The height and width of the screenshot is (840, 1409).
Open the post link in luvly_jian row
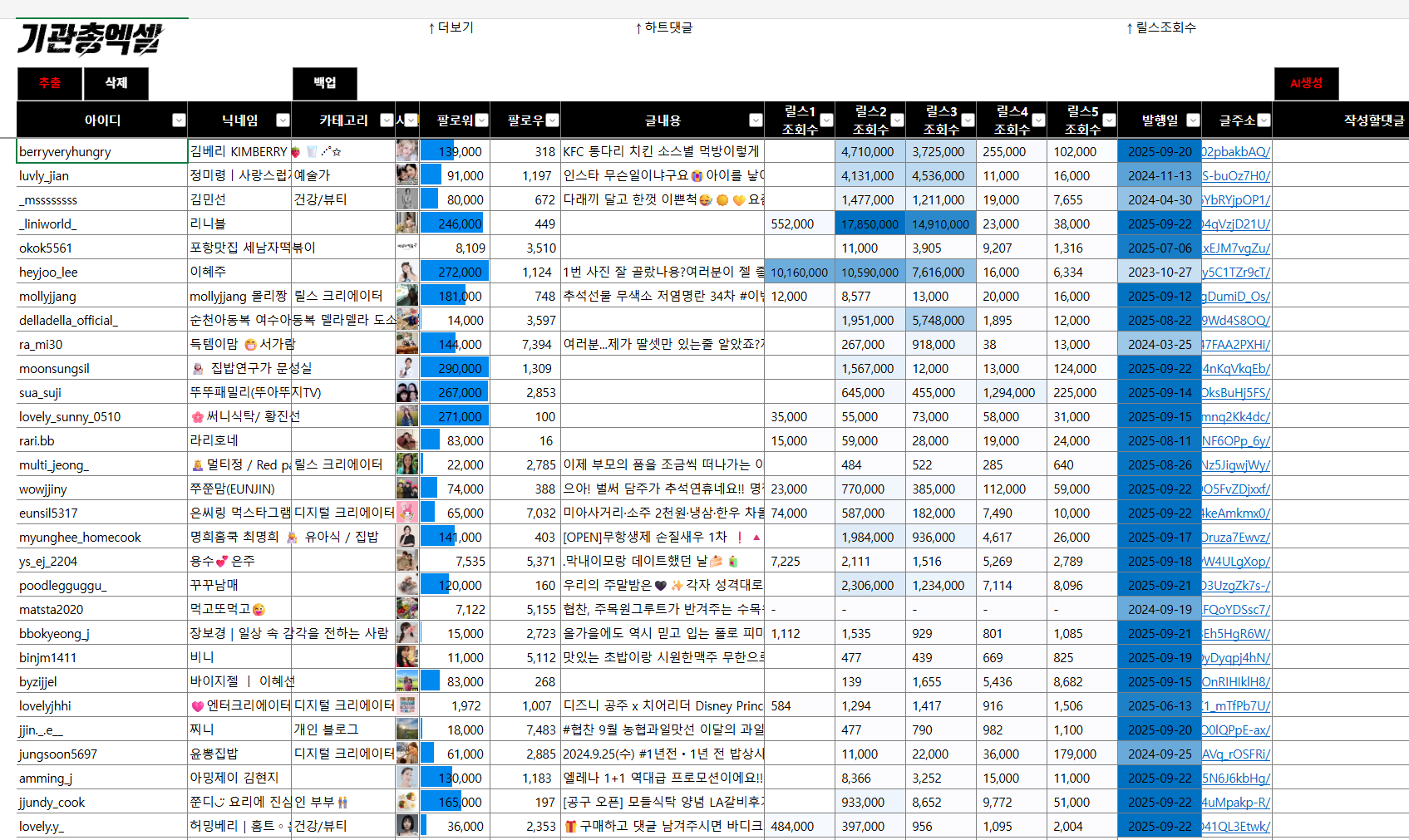click(1236, 176)
